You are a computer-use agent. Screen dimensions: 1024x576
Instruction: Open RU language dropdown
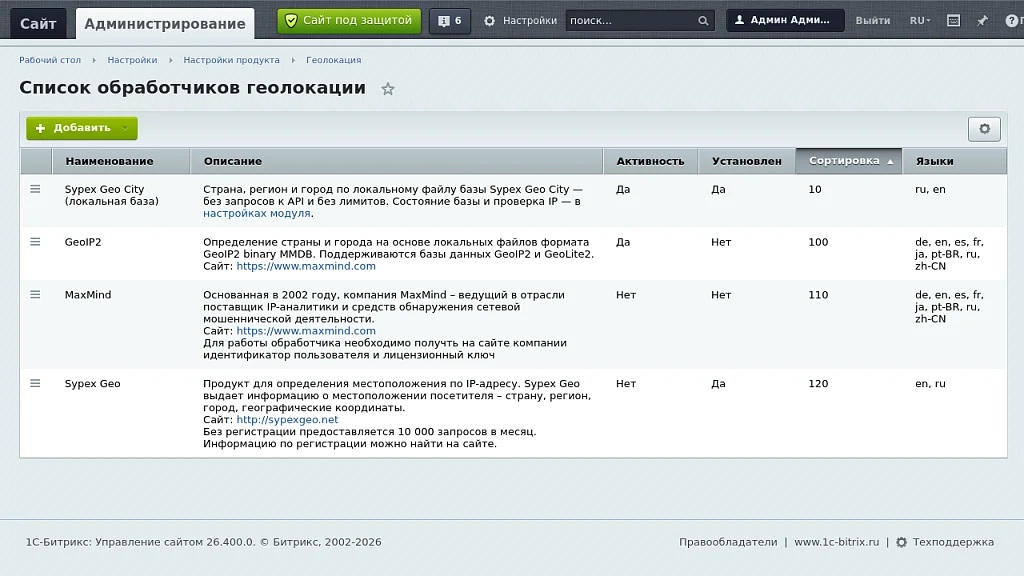920,21
